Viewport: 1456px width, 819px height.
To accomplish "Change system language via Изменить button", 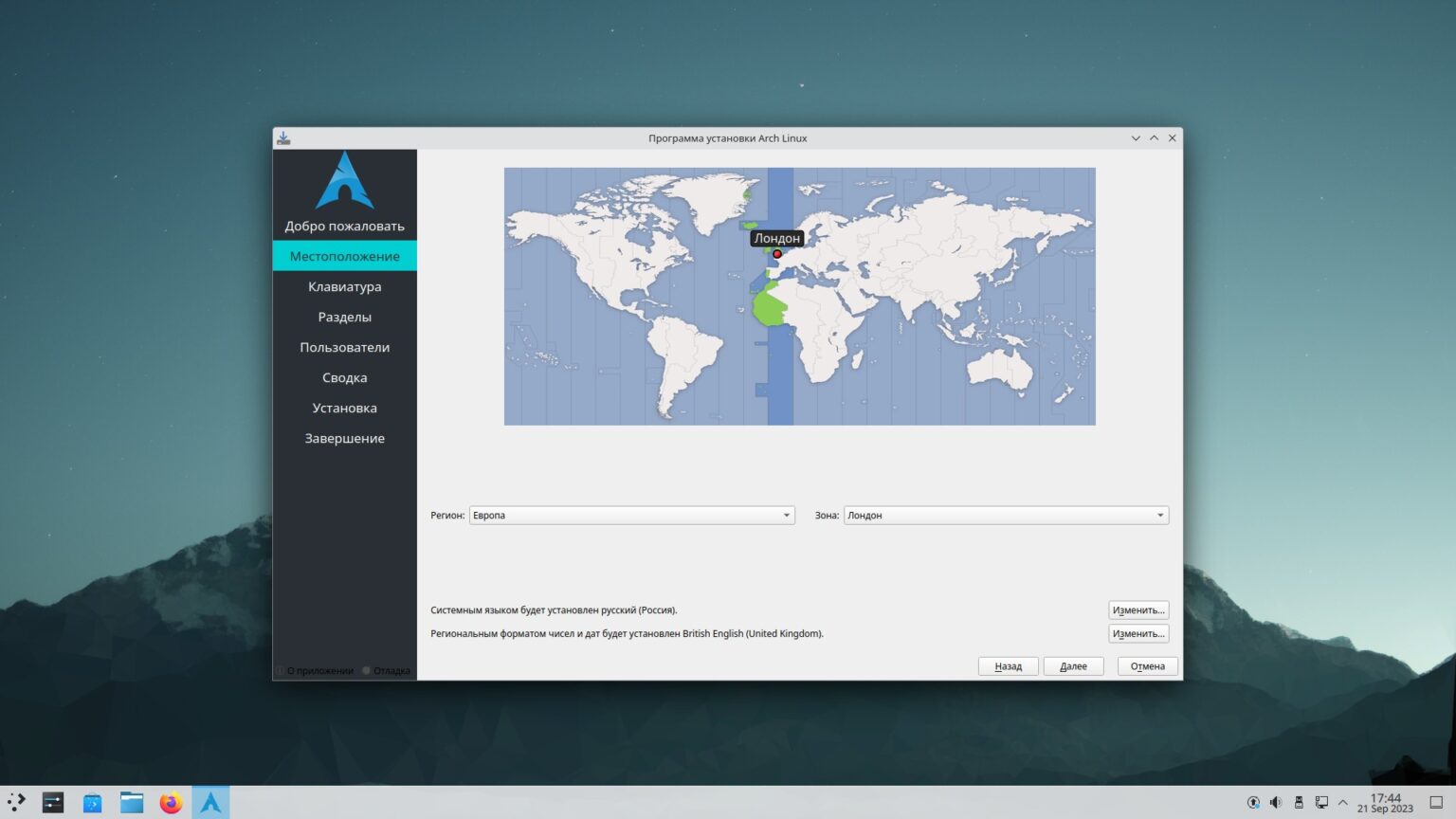I will point(1137,610).
